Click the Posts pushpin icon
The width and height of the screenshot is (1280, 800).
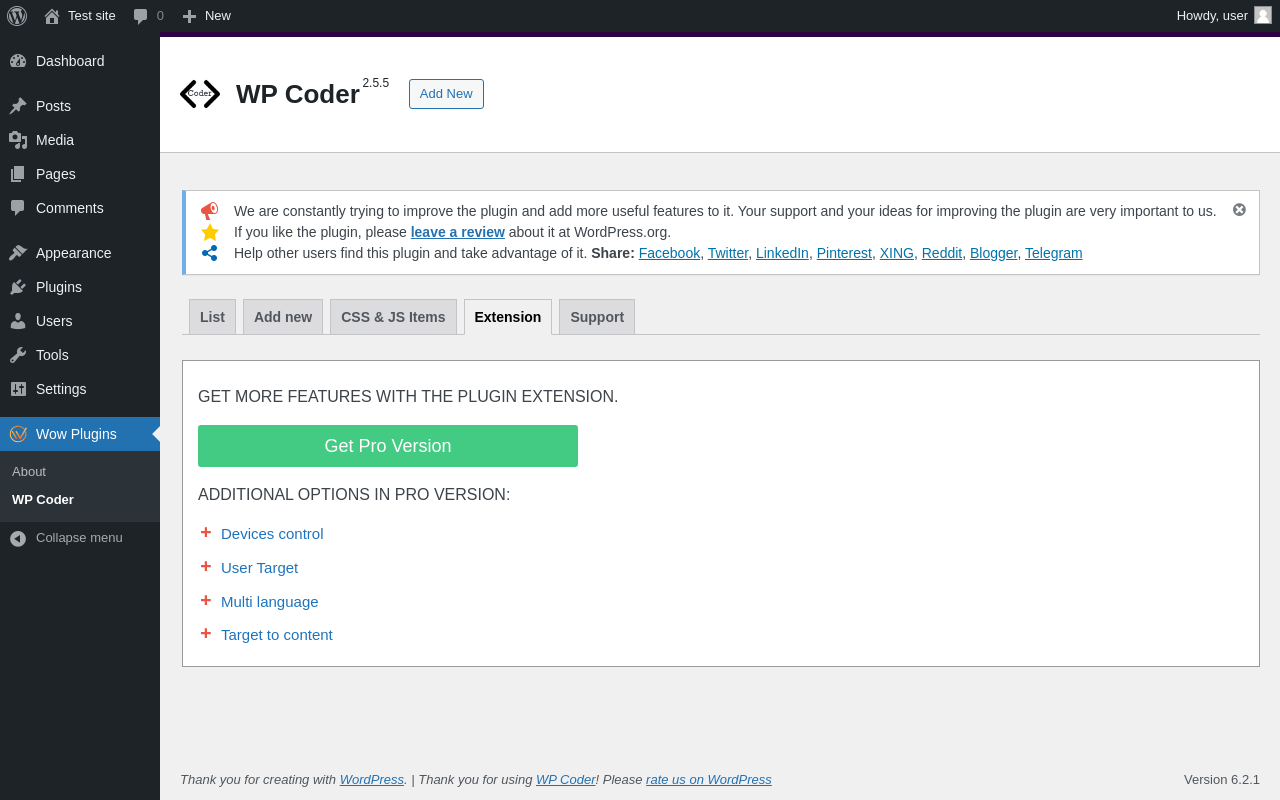click(x=18, y=106)
